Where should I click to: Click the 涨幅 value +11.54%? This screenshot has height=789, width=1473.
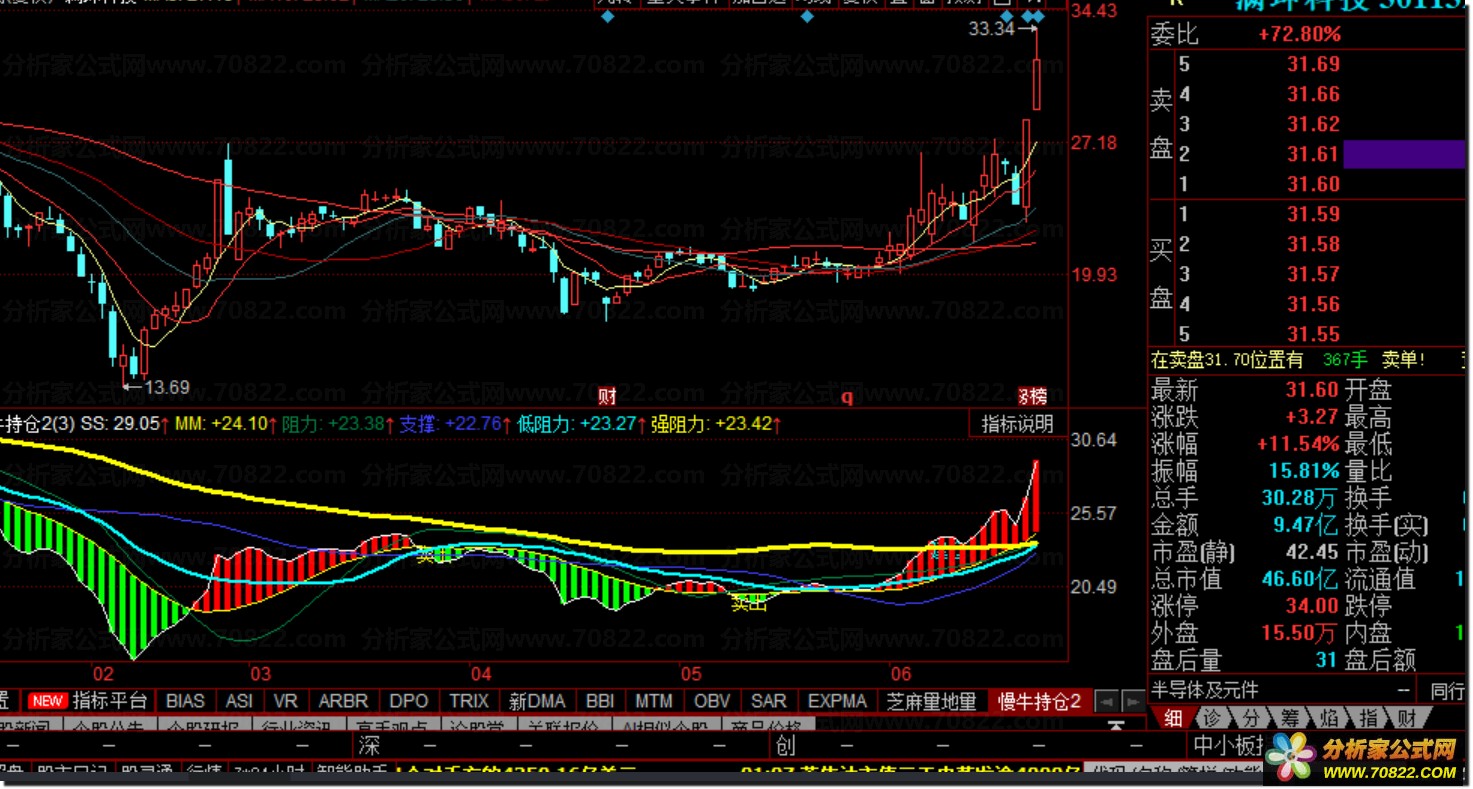pyautogui.click(x=1298, y=444)
